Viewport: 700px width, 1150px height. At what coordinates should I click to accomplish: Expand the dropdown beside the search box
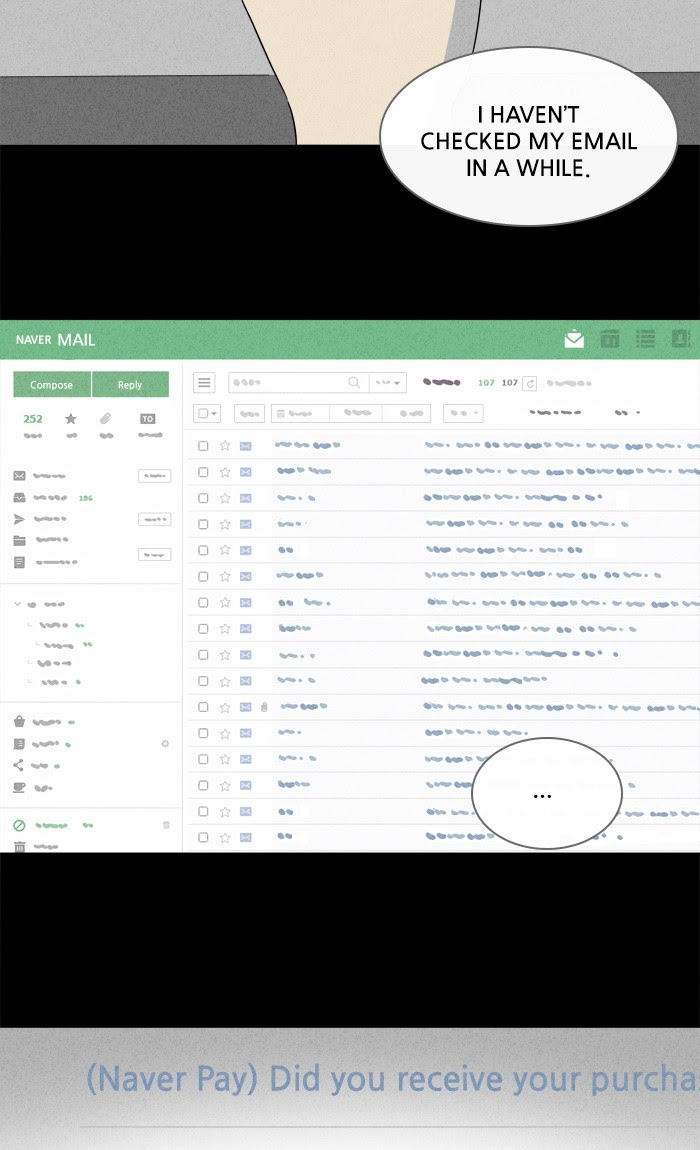pos(388,383)
